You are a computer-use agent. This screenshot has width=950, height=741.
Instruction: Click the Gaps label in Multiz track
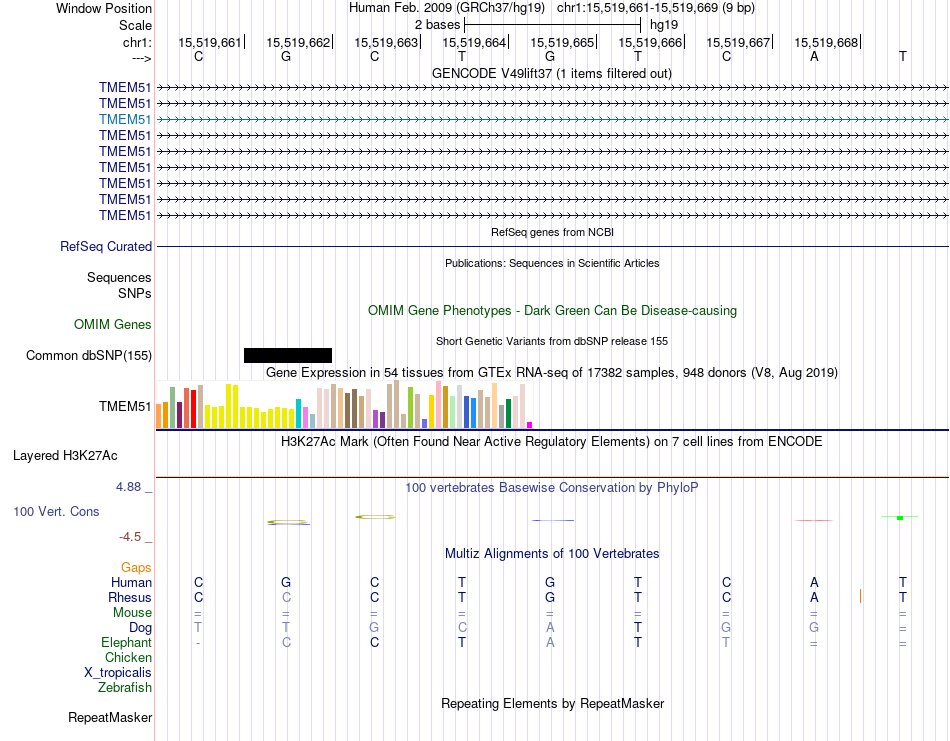(x=136, y=568)
